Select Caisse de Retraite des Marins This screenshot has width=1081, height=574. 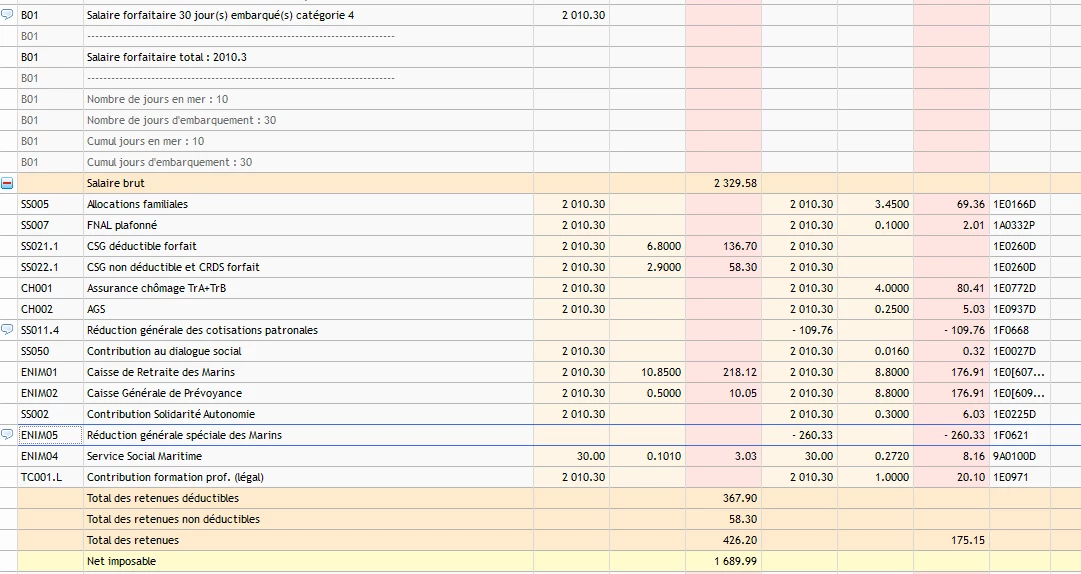(161, 372)
